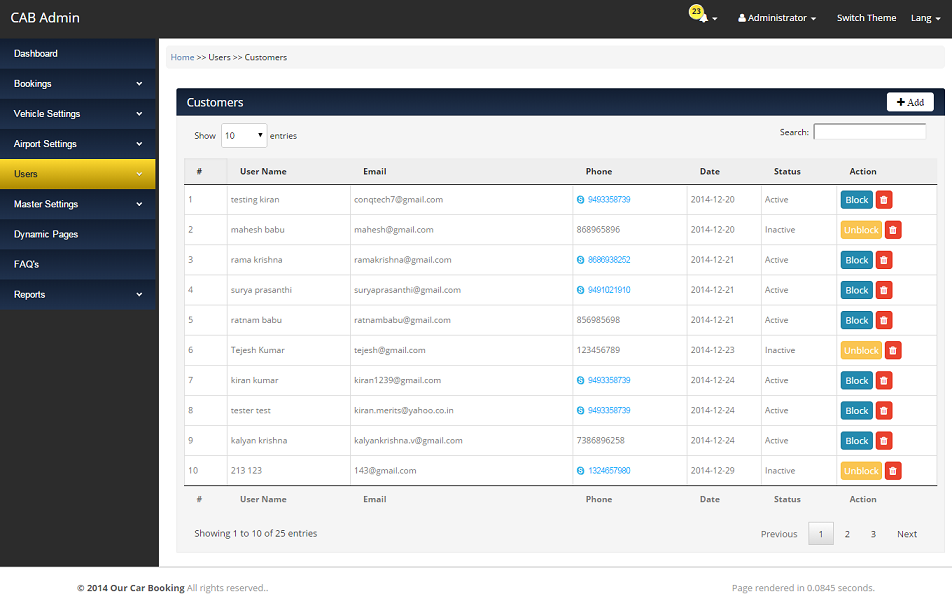Click Skype icon next to 9491021910

580,290
